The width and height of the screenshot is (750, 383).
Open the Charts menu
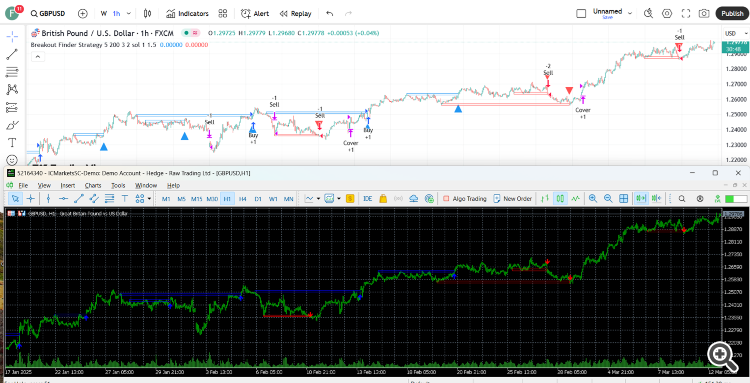click(93, 185)
